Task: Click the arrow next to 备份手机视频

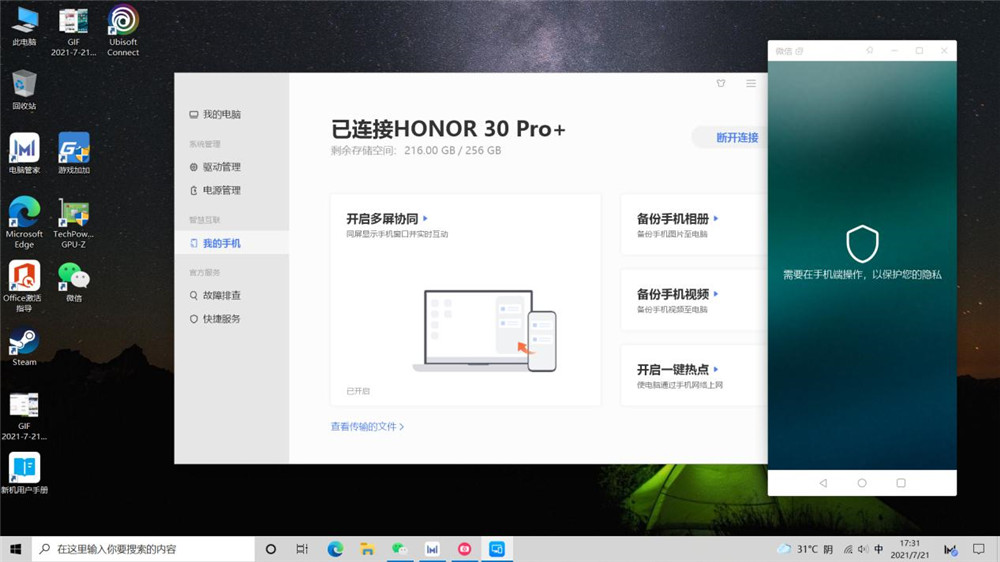Action: coord(716,294)
